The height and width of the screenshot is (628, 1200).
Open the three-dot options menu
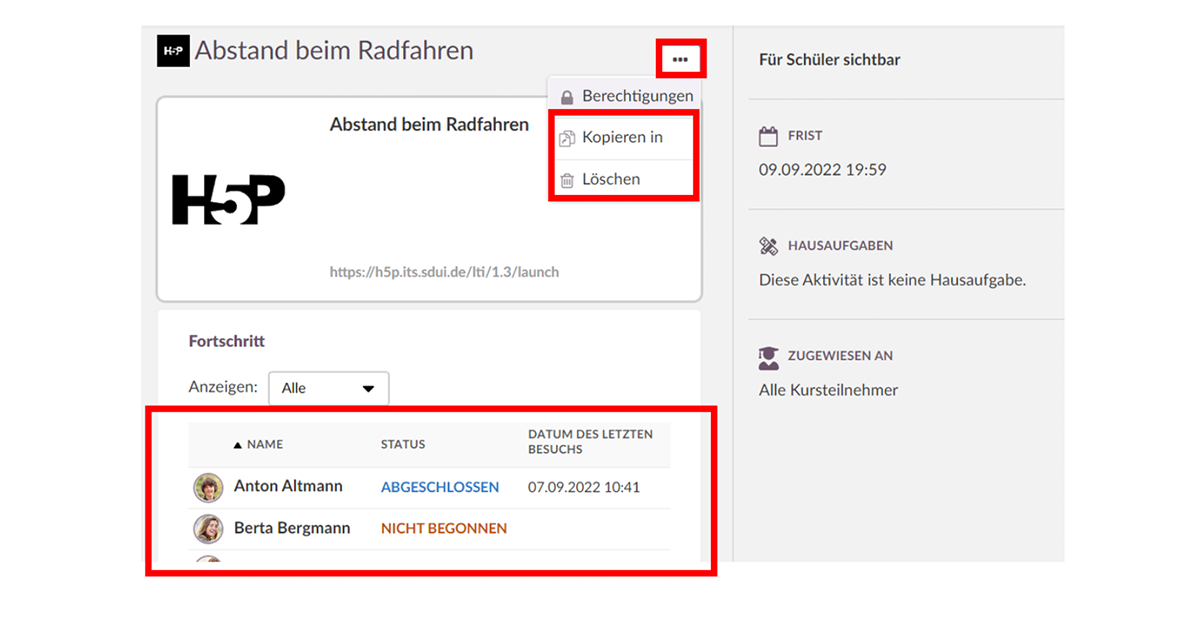[681, 59]
